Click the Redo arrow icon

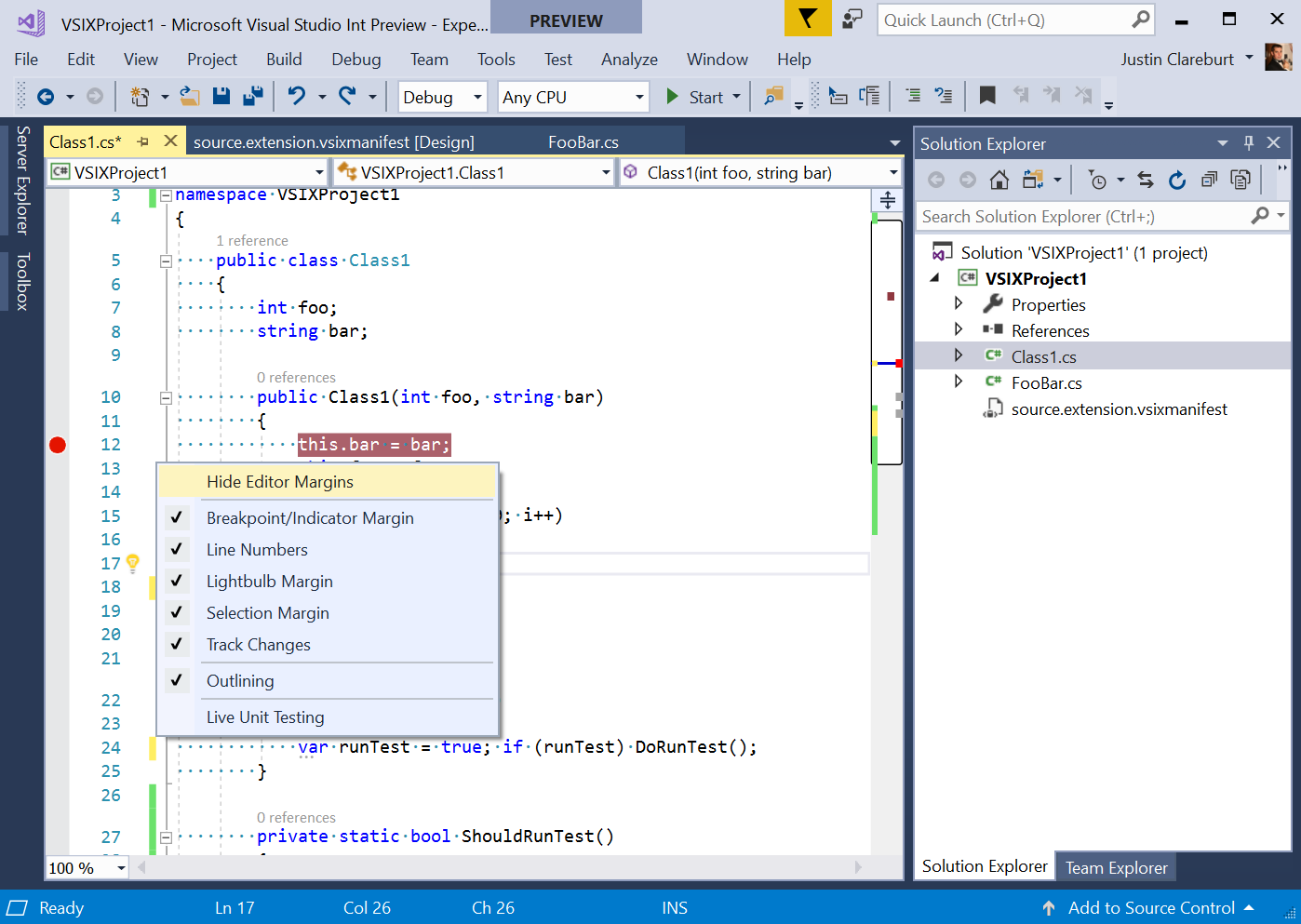347,96
